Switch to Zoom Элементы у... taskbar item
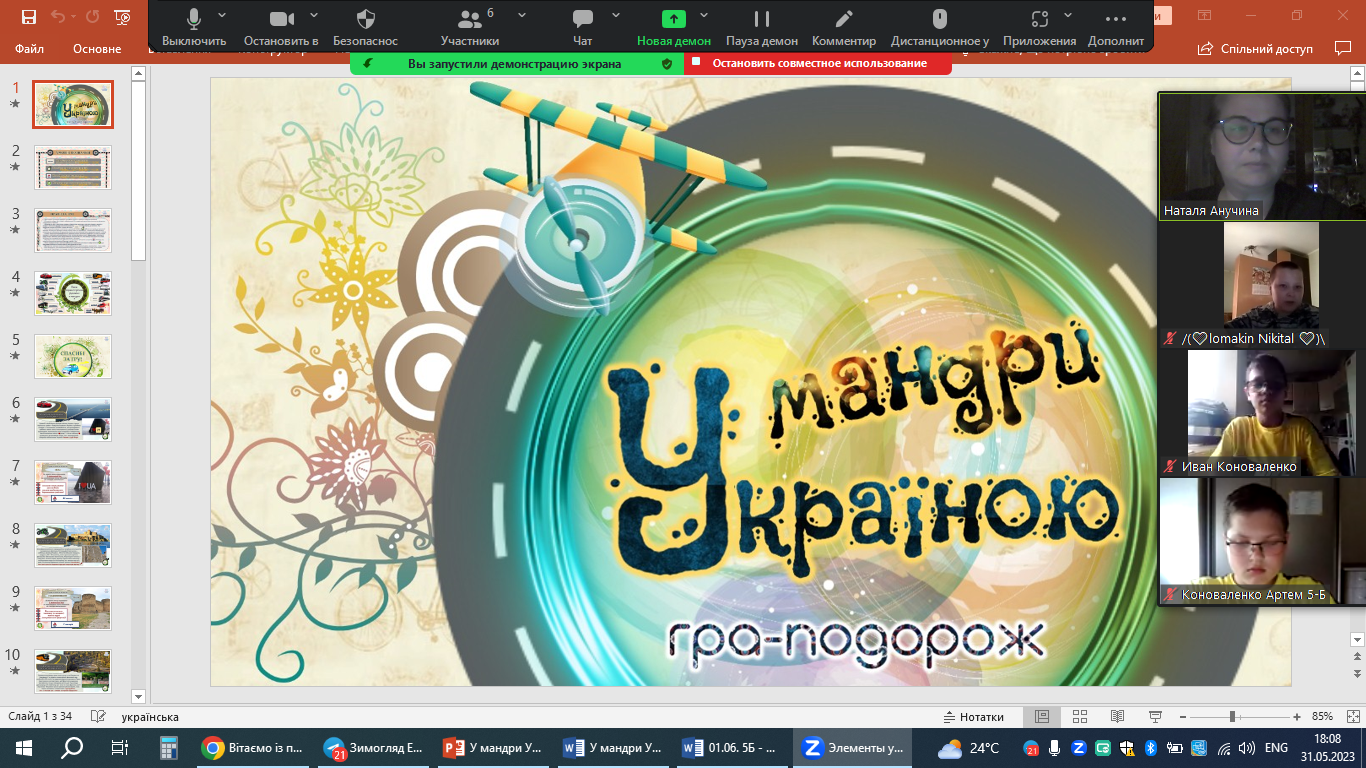Image resolution: width=1366 pixels, height=768 pixels. point(854,747)
